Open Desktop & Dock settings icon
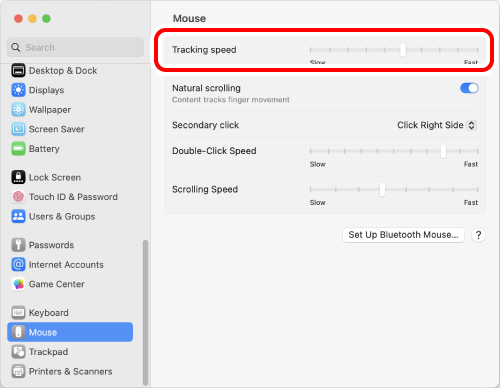Viewport: 500px width, 388px height. point(18,70)
